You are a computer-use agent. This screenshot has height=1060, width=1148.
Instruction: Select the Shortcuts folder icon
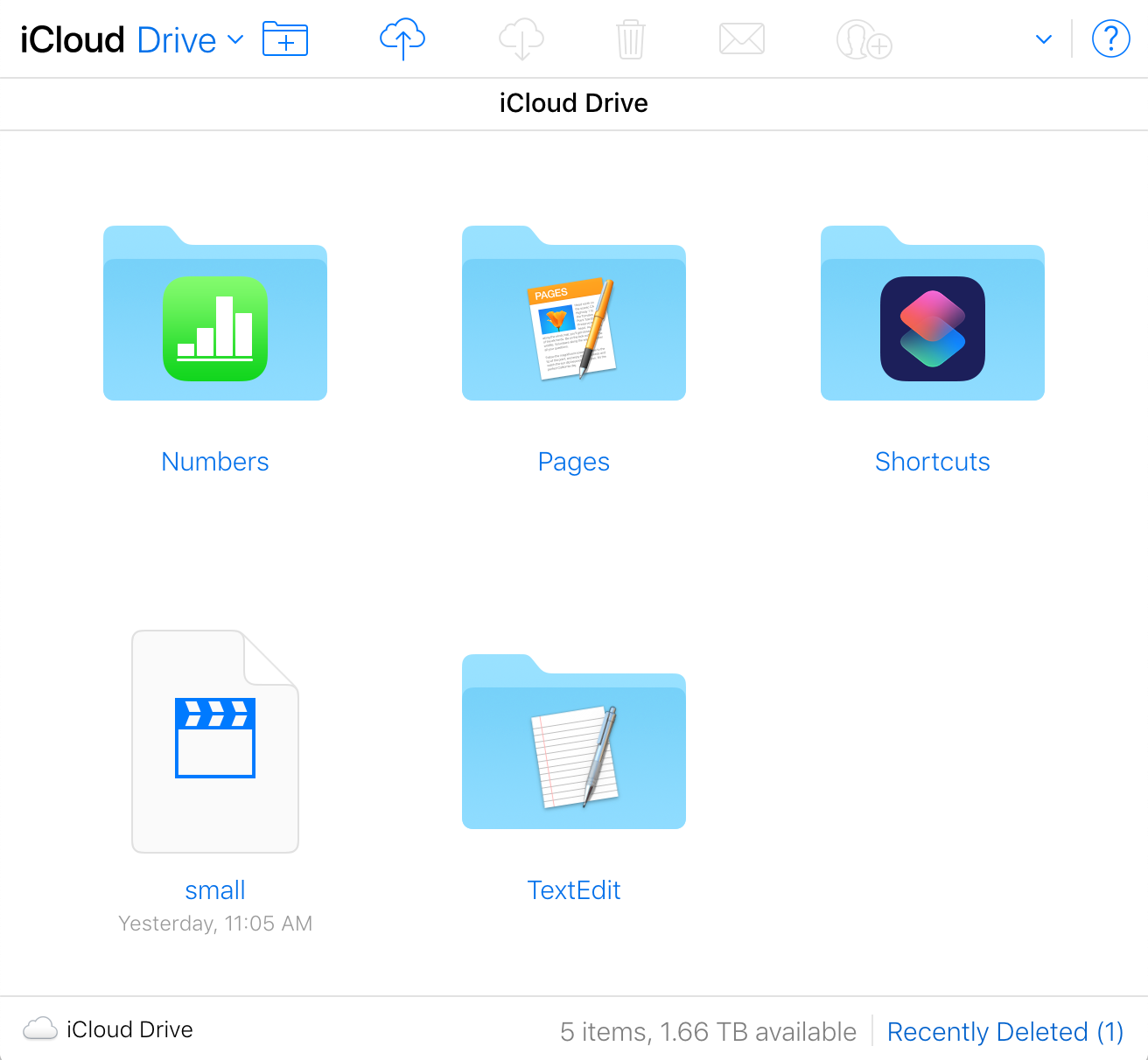tap(933, 313)
